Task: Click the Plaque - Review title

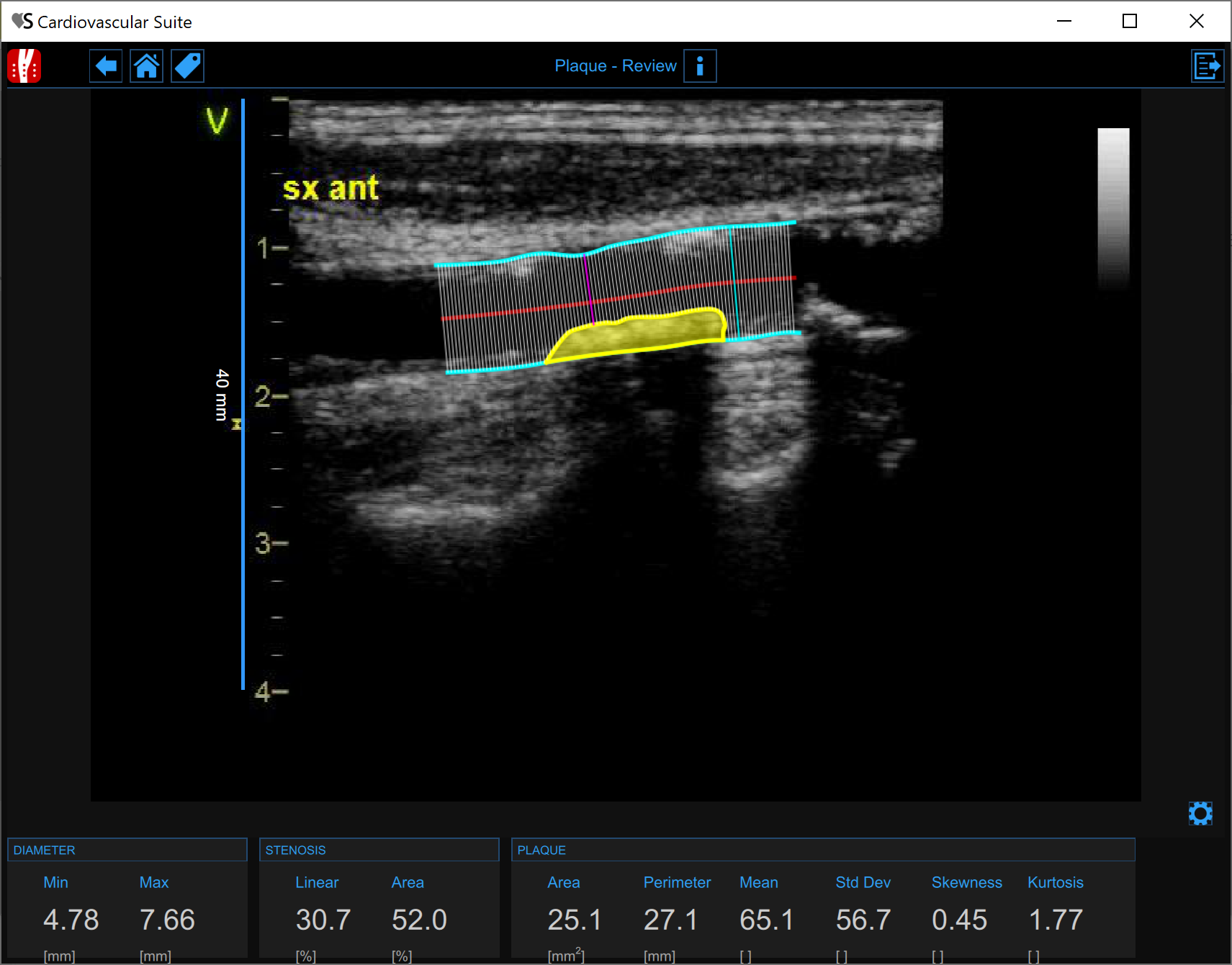Action: click(x=615, y=66)
